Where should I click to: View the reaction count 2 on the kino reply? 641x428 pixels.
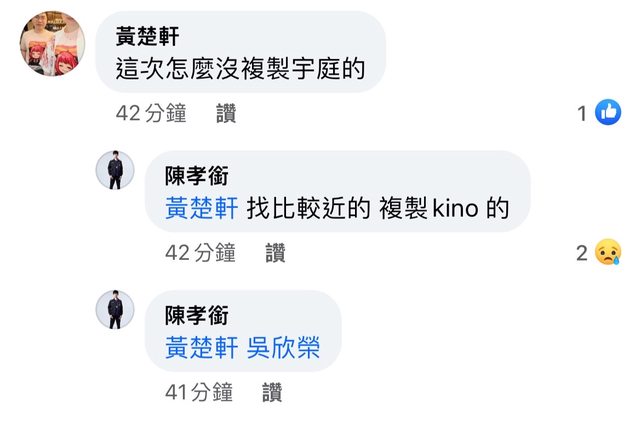[x=582, y=253]
